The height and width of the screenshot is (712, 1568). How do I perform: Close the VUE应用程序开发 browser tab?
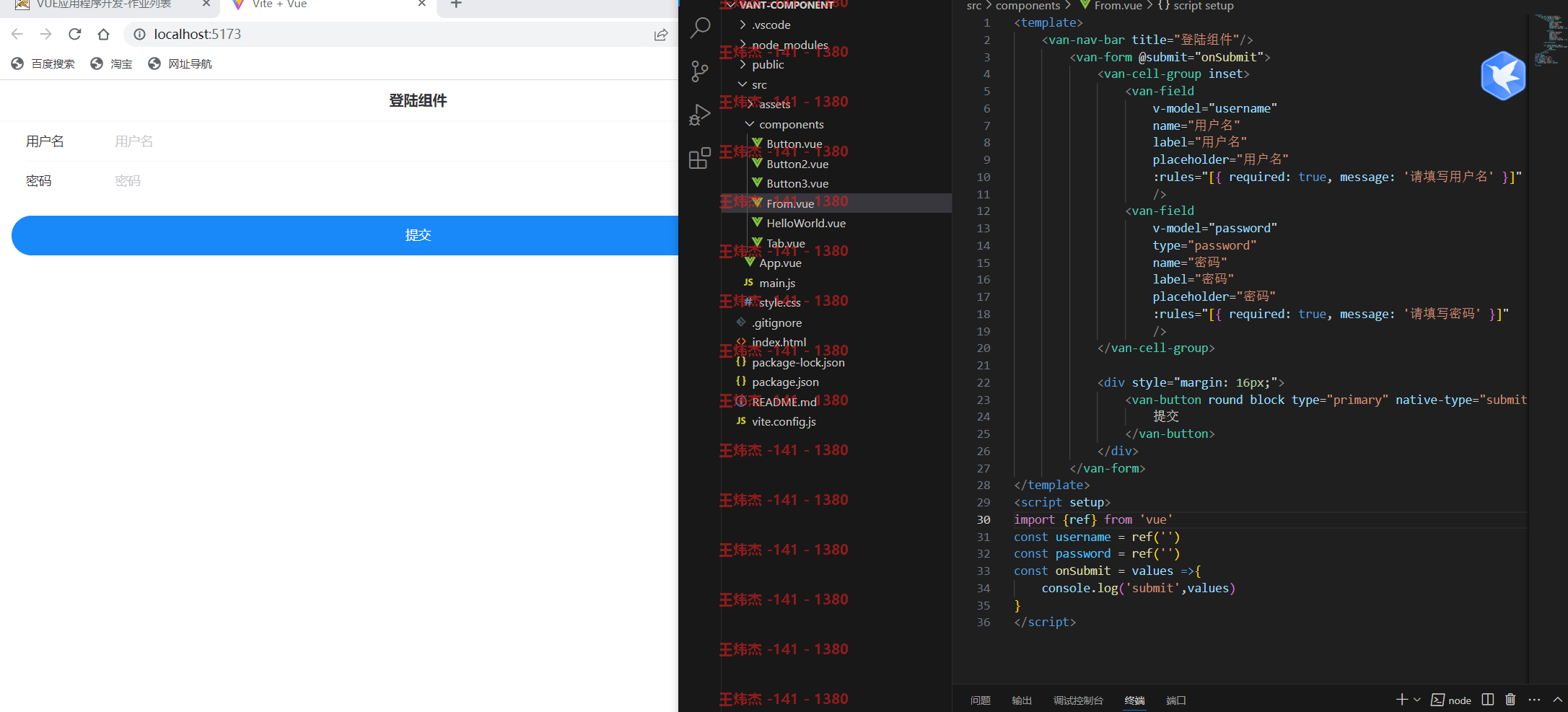click(x=206, y=4)
